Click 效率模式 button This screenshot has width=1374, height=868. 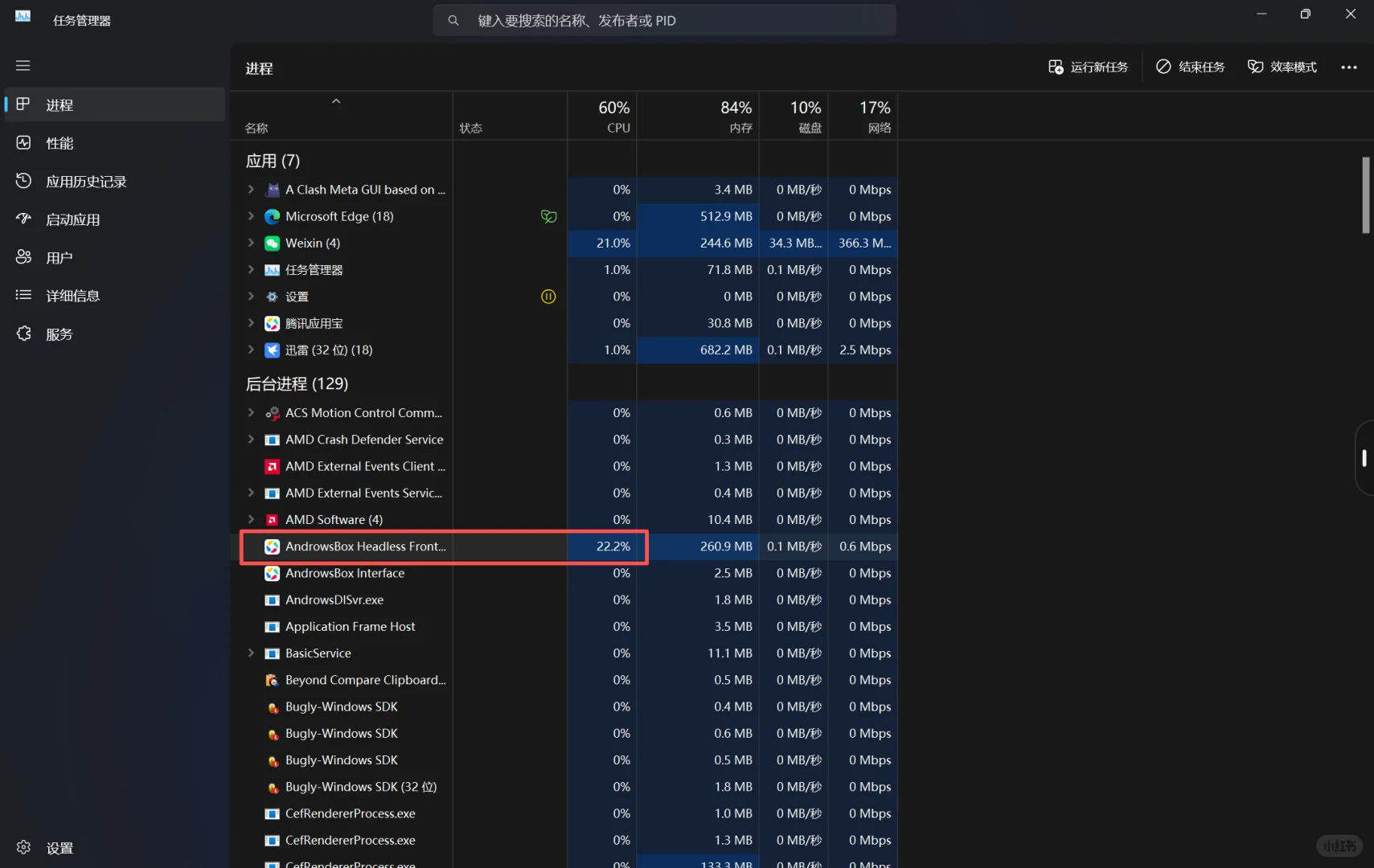click(1282, 67)
